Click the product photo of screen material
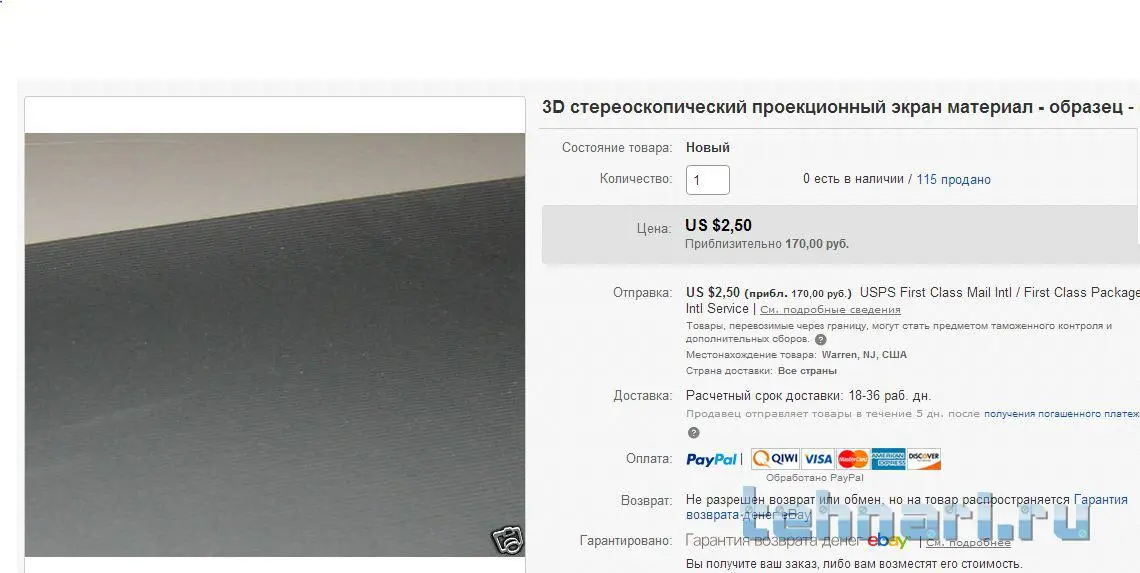The width and height of the screenshot is (1140, 573). click(x=275, y=345)
